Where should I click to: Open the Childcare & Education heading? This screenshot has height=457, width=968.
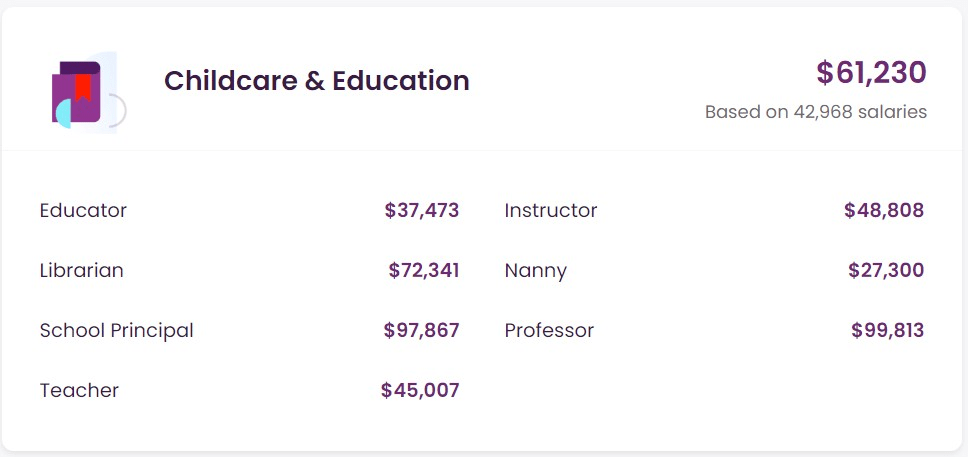click(x=316, y=81)
